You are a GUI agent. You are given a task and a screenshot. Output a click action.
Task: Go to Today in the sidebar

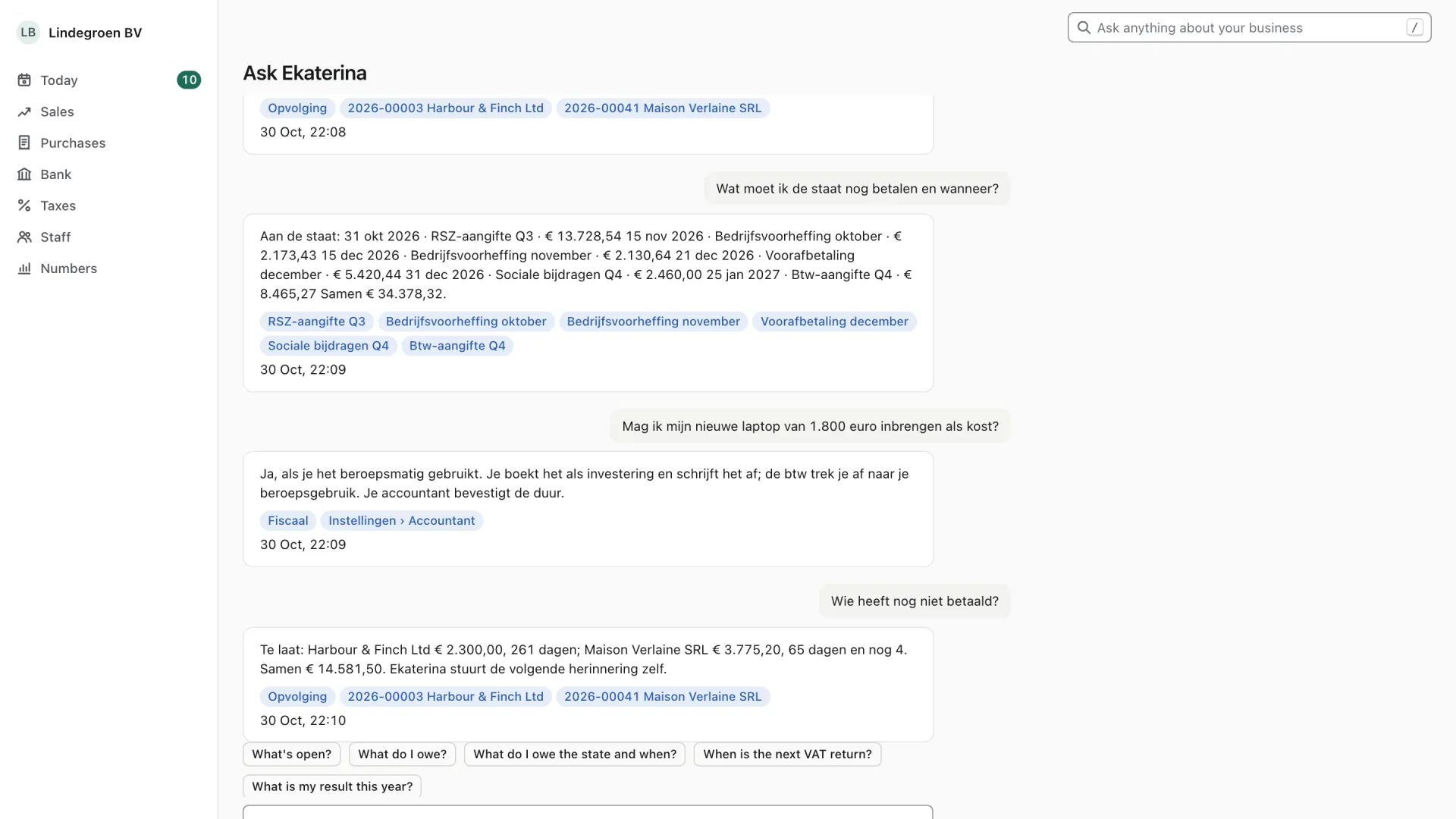click(109, 80)
